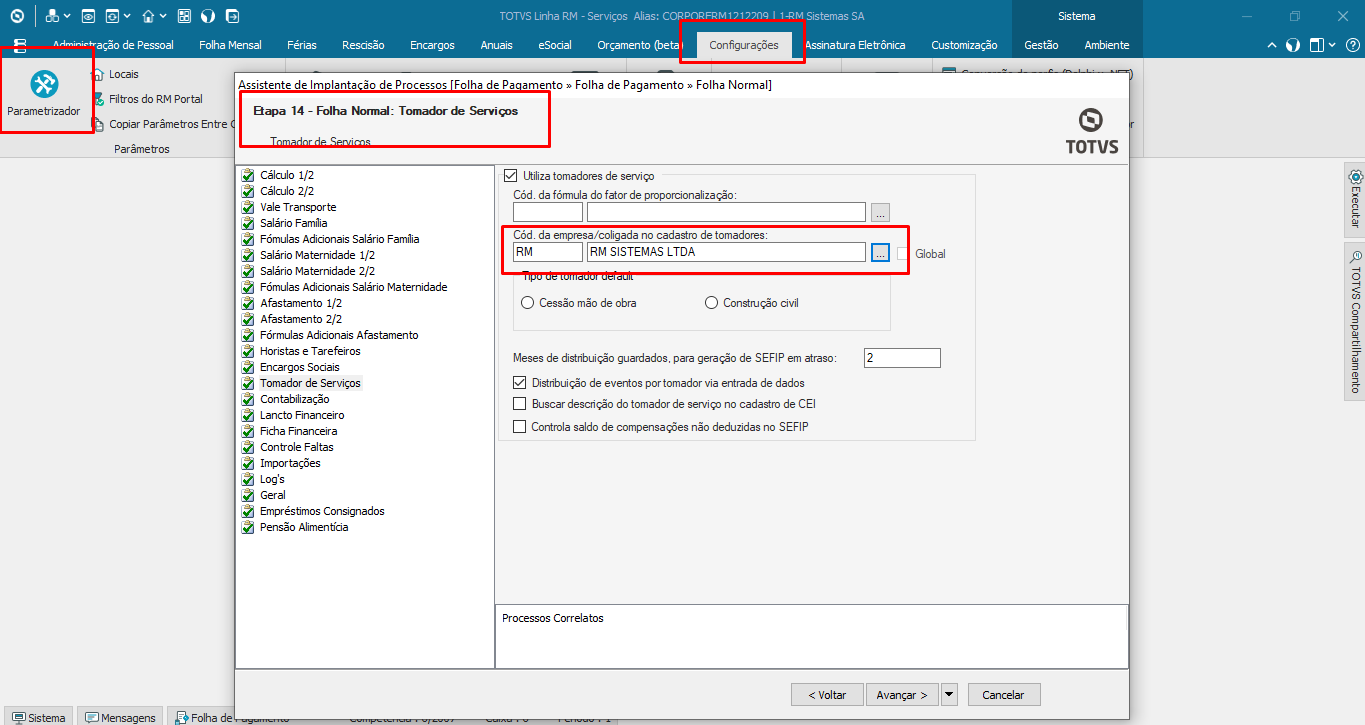This screenshot has width=1365, height=725.
Task: Uncheck Distribuição de eventos por tomador checkbox
Action: 519,382
